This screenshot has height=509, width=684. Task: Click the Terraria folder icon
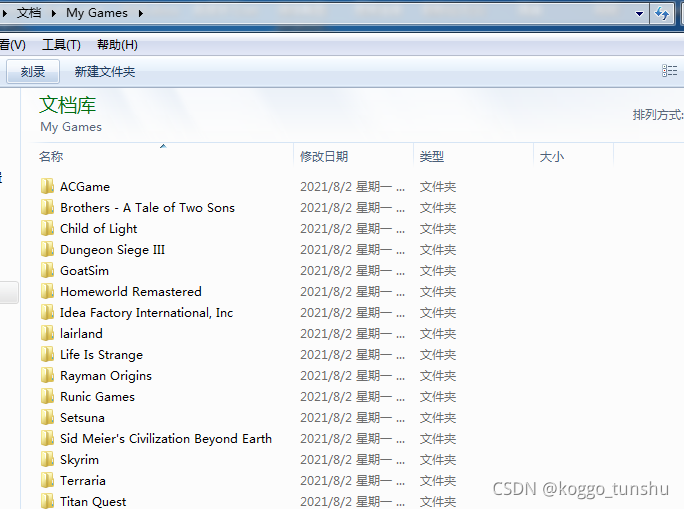(47, 480)
